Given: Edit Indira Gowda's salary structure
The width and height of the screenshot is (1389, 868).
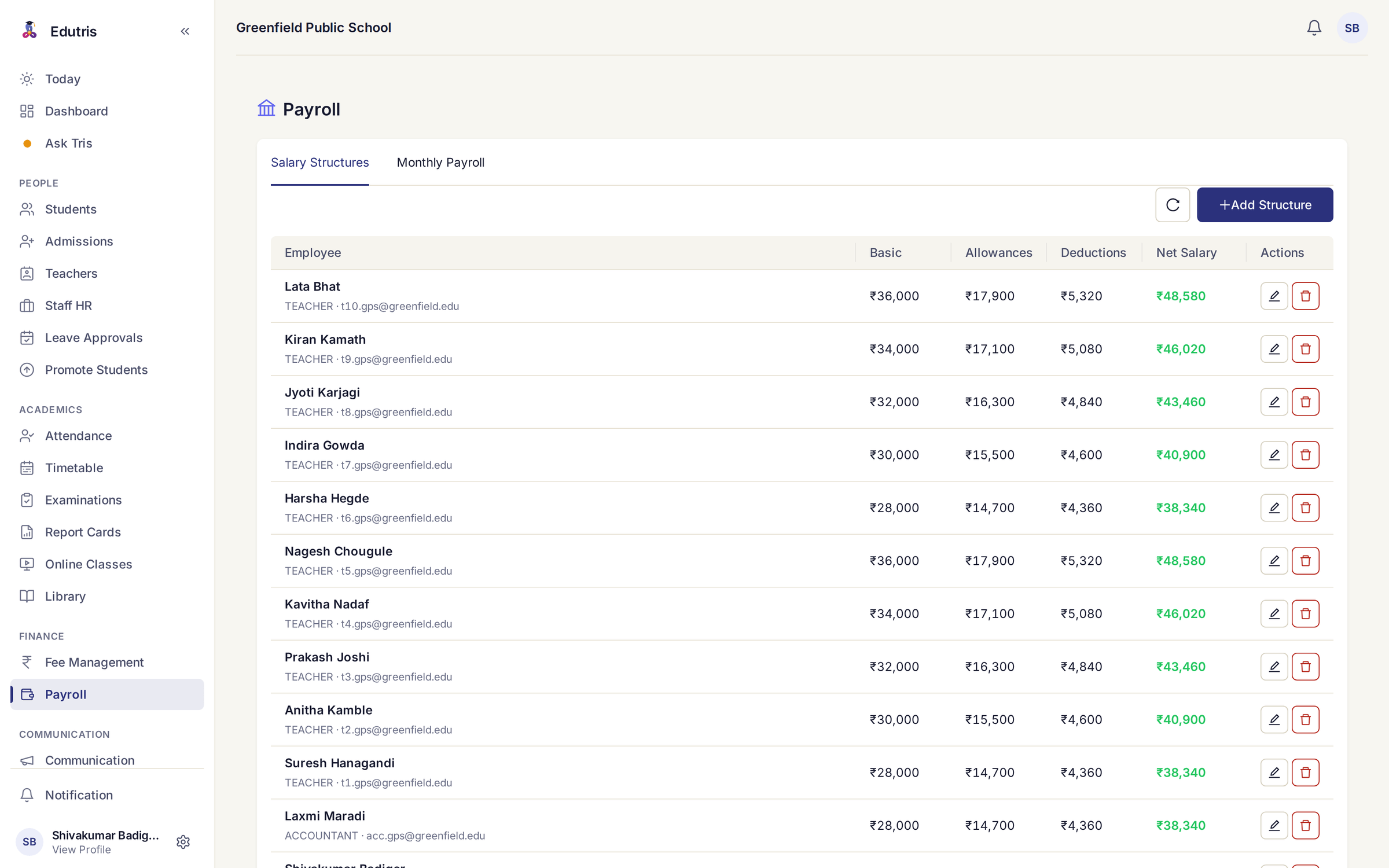Looking at the screenshot, I should (x=1274, y=455).
